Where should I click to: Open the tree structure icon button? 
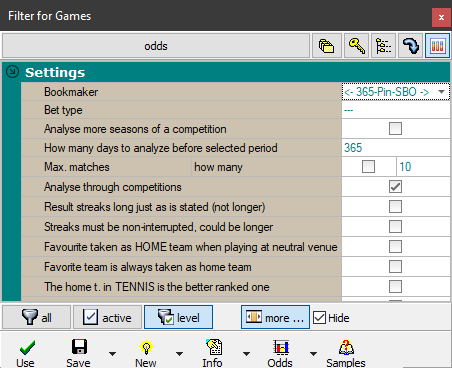(383, 46)
